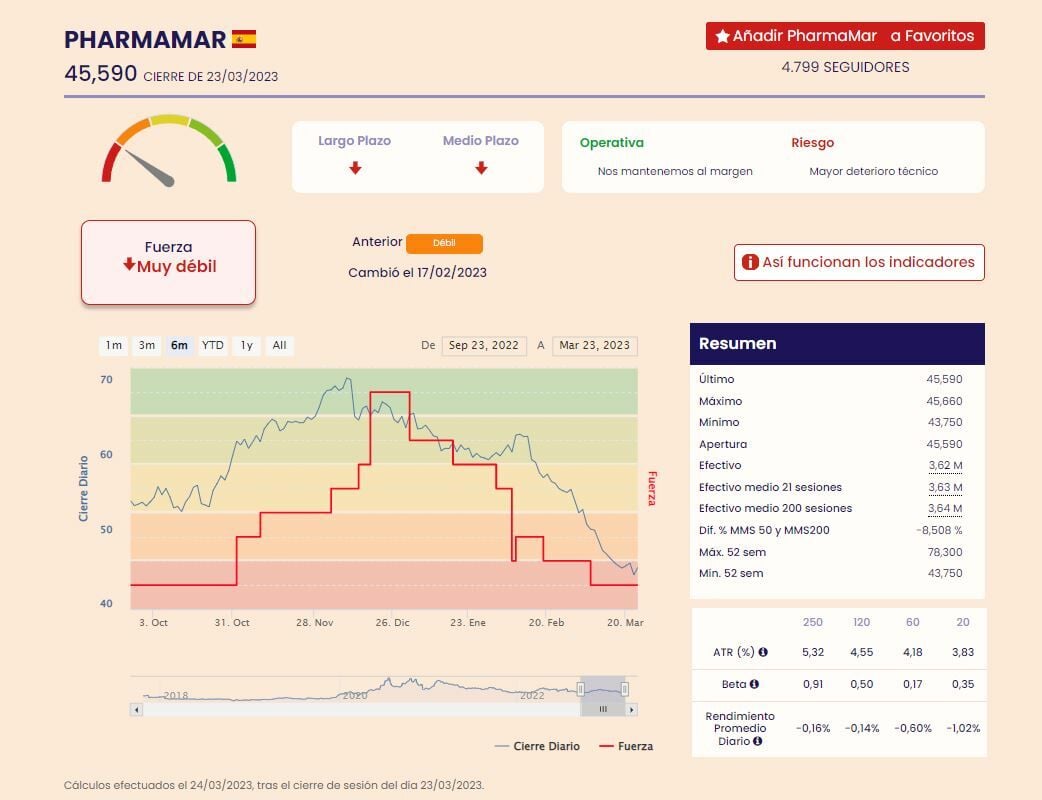Click the red arrow under Medio Plazo
Screen dimensions: 1042x800
[x=481, y=168]
